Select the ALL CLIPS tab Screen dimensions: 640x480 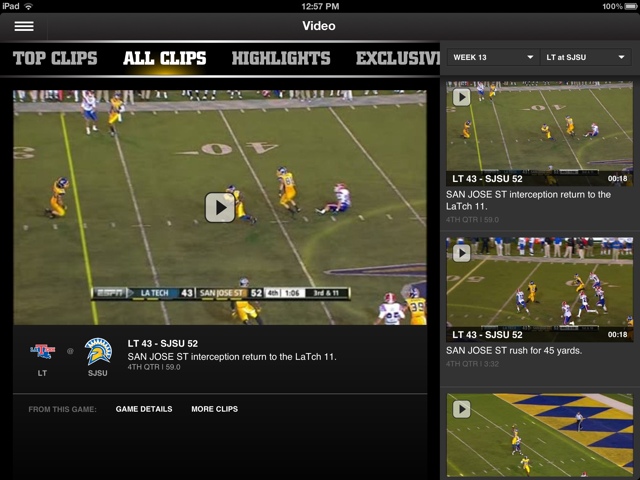pos(164,58)
